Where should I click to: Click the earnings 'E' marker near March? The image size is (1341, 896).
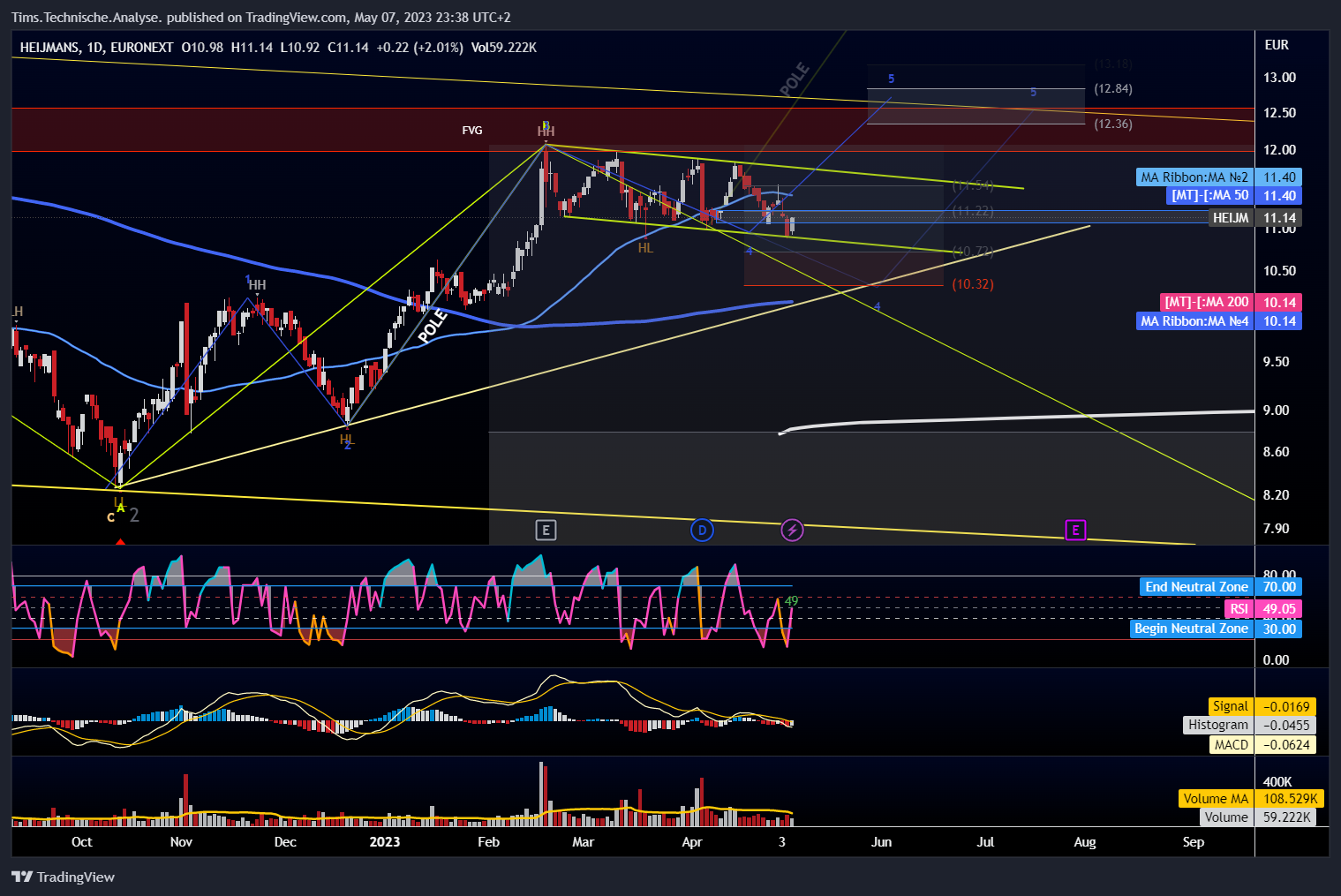click(x=546, y=530)
